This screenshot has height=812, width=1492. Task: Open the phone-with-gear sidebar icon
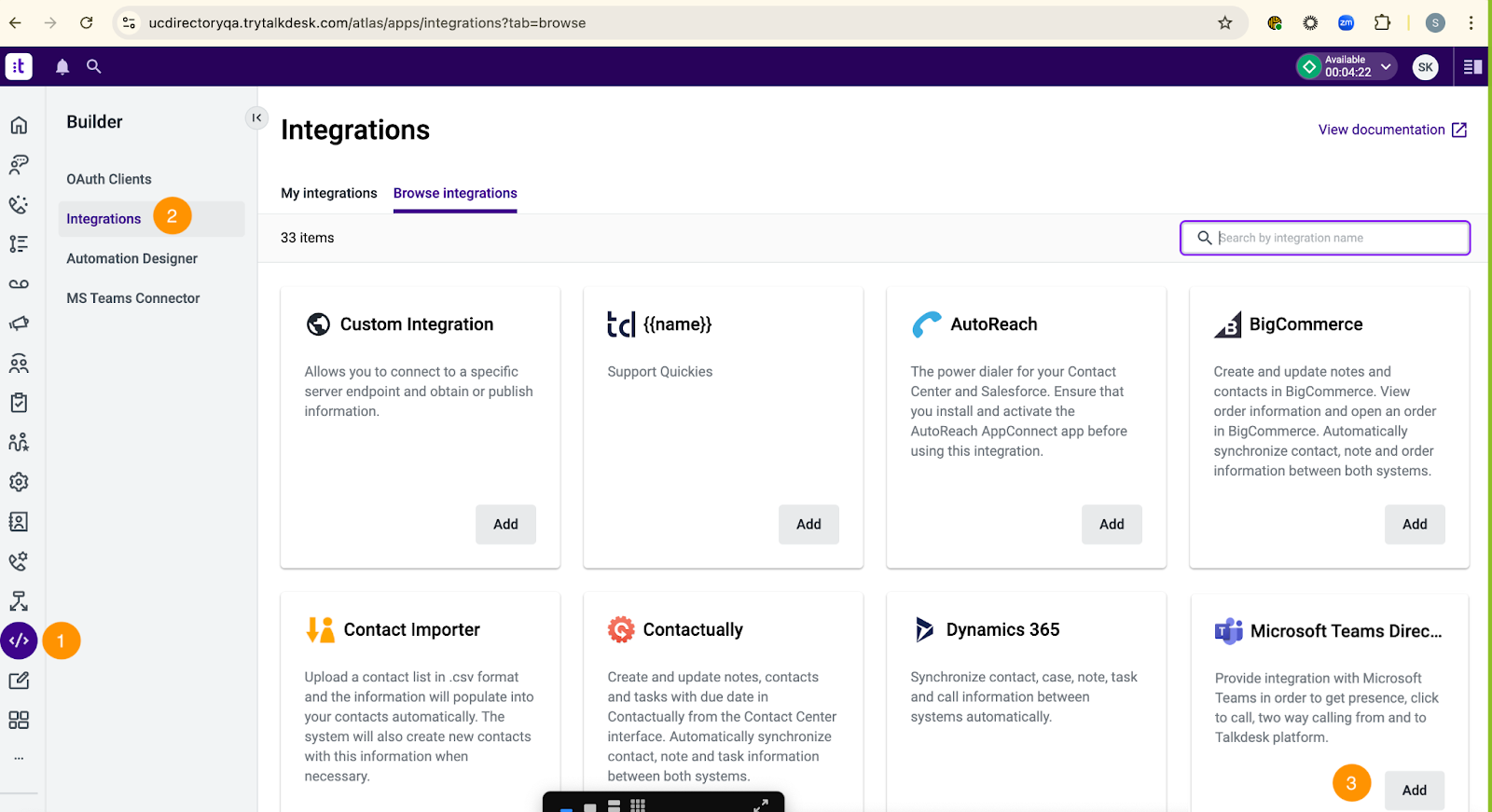(19, 561)
